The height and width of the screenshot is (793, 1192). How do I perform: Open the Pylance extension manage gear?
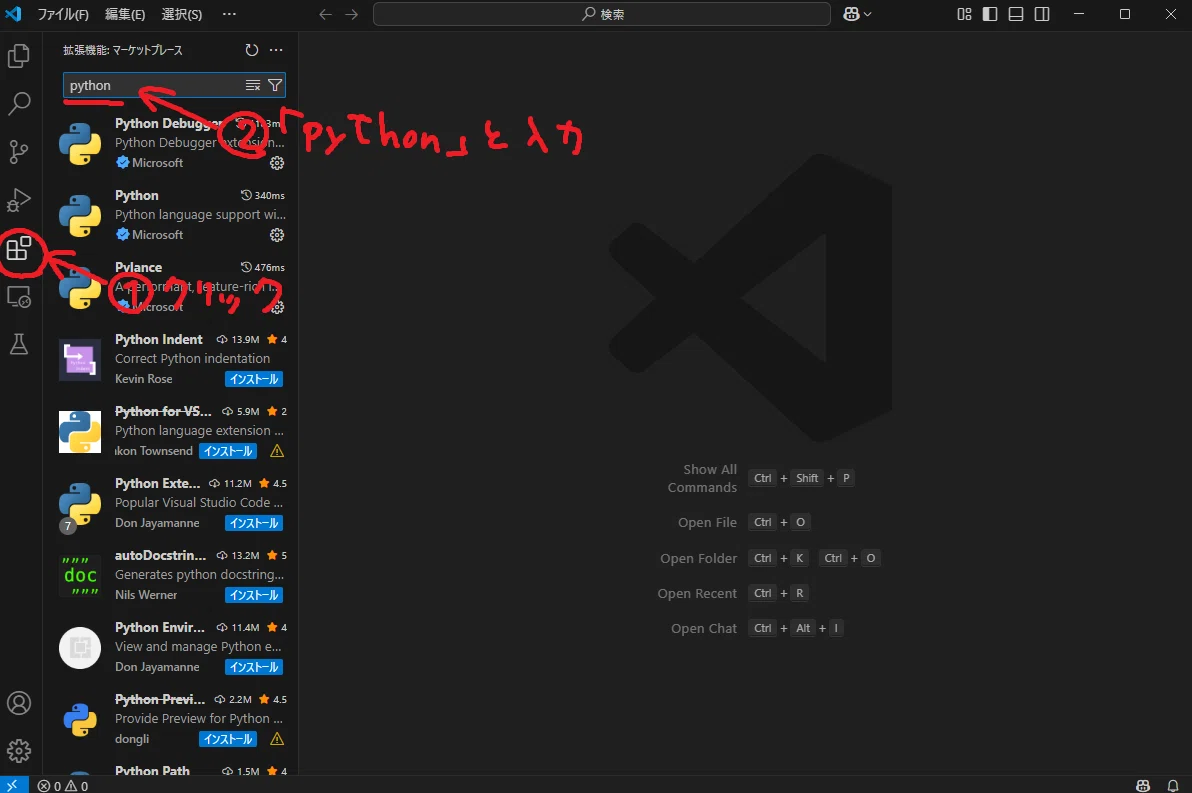pos(277,307)
